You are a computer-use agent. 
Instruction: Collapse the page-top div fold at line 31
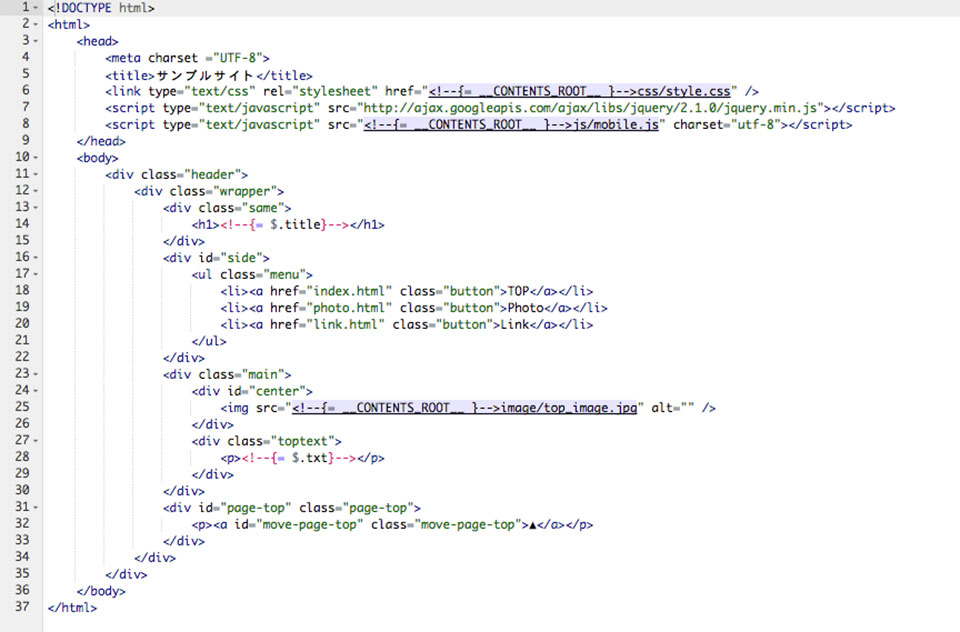36,508
